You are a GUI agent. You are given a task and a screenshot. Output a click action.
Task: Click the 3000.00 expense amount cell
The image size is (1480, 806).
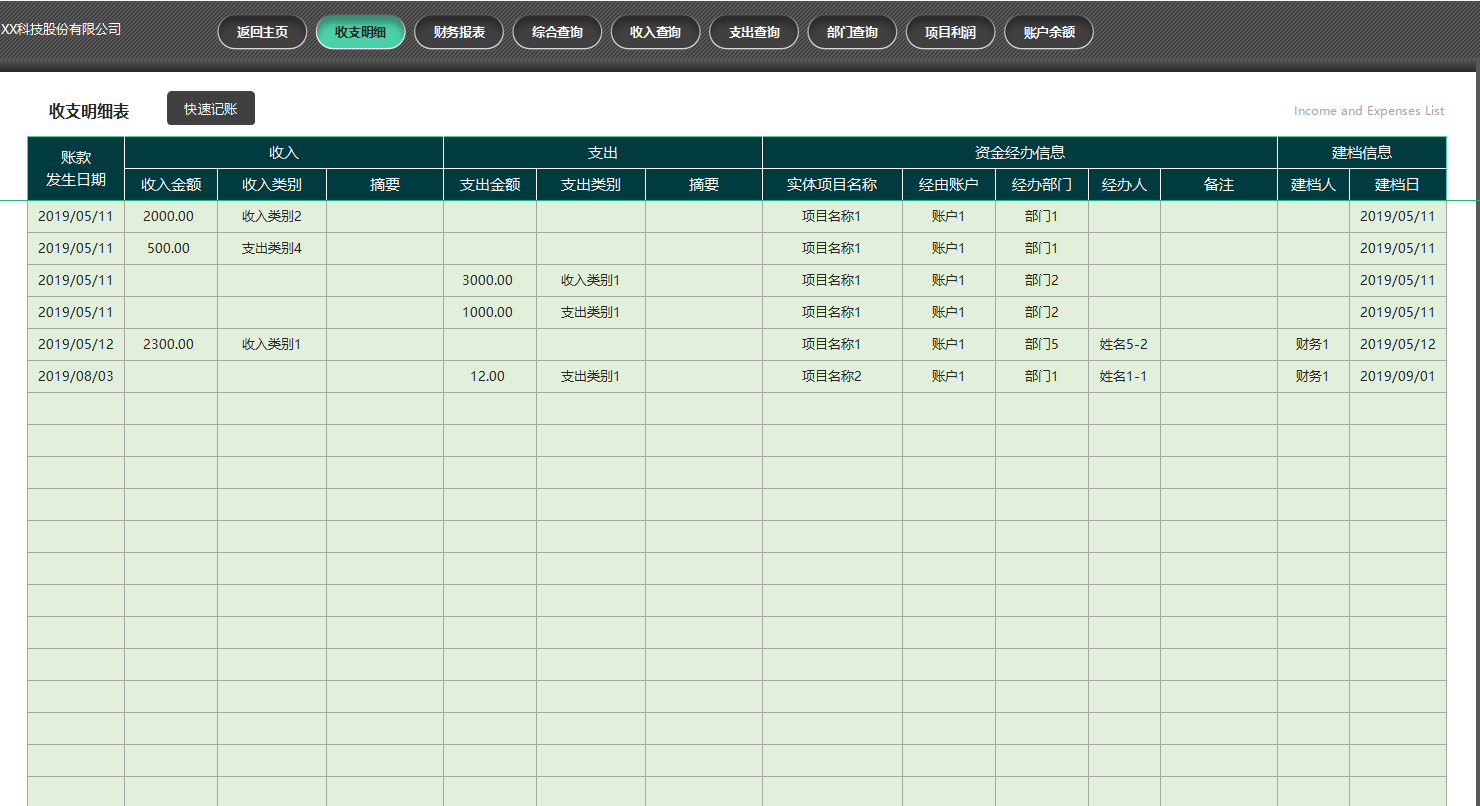click(488, 280)
